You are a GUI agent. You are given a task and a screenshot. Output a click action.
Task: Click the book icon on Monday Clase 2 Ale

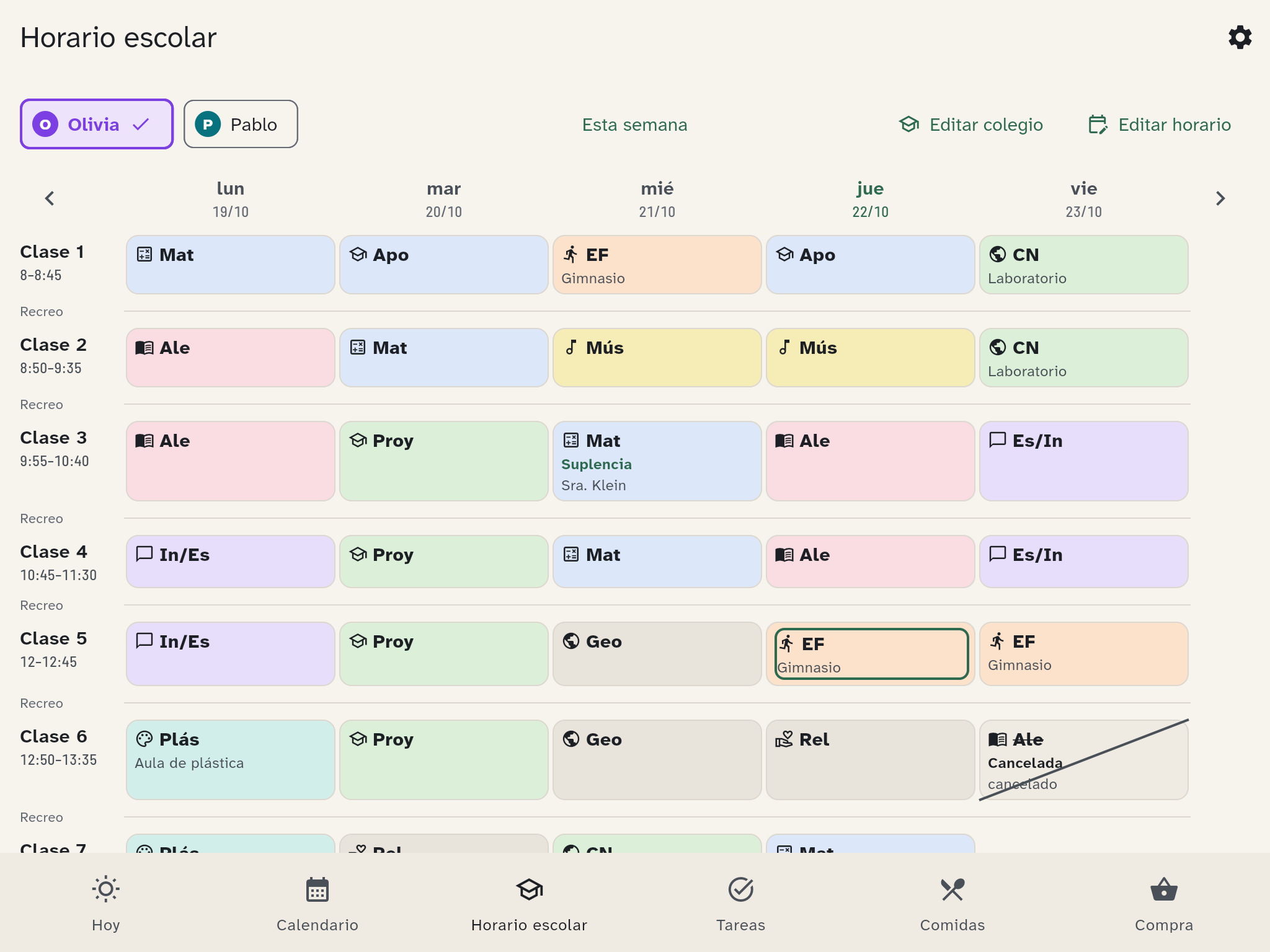point(144,347)
